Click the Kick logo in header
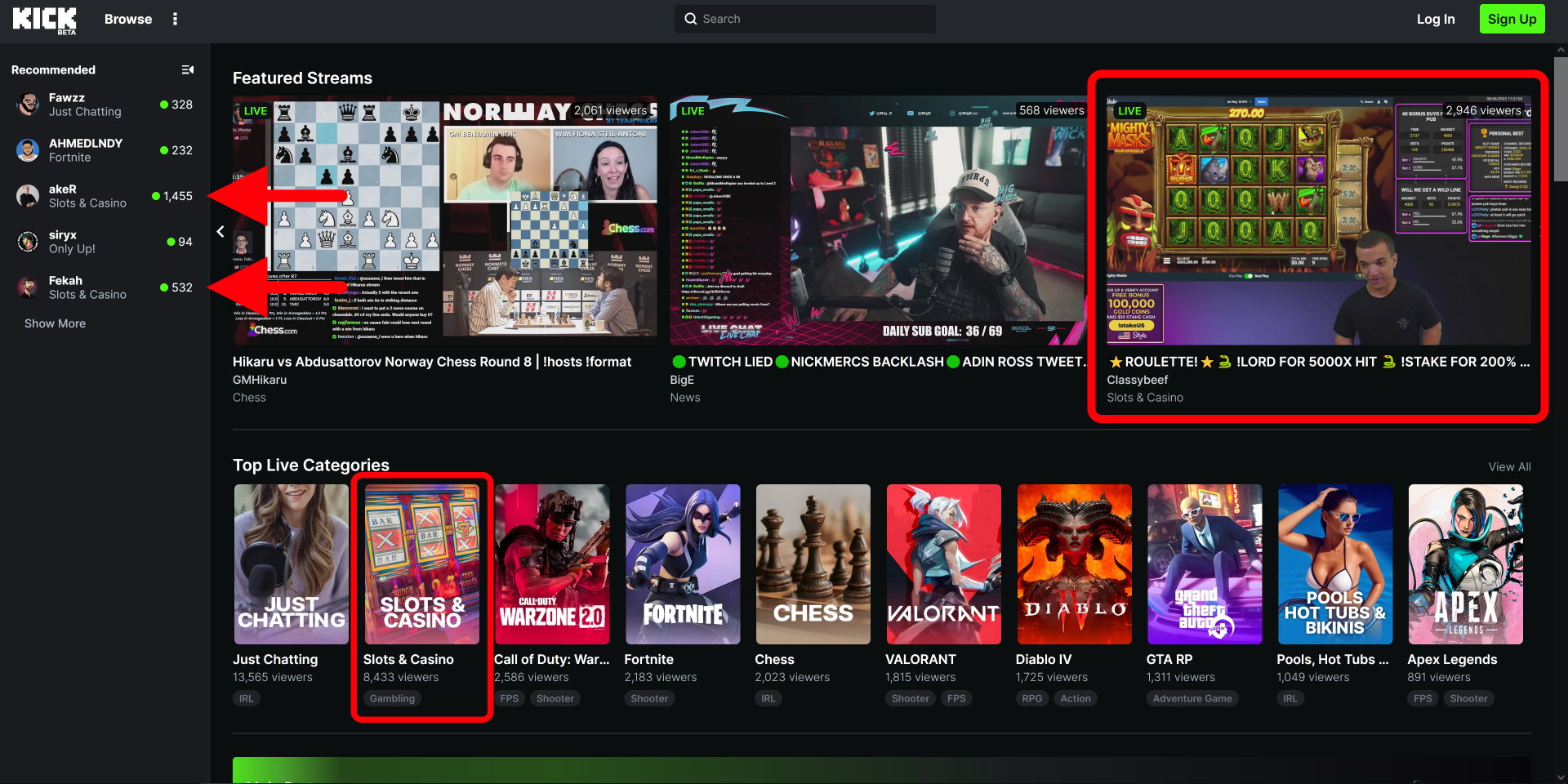 [44, 20]
